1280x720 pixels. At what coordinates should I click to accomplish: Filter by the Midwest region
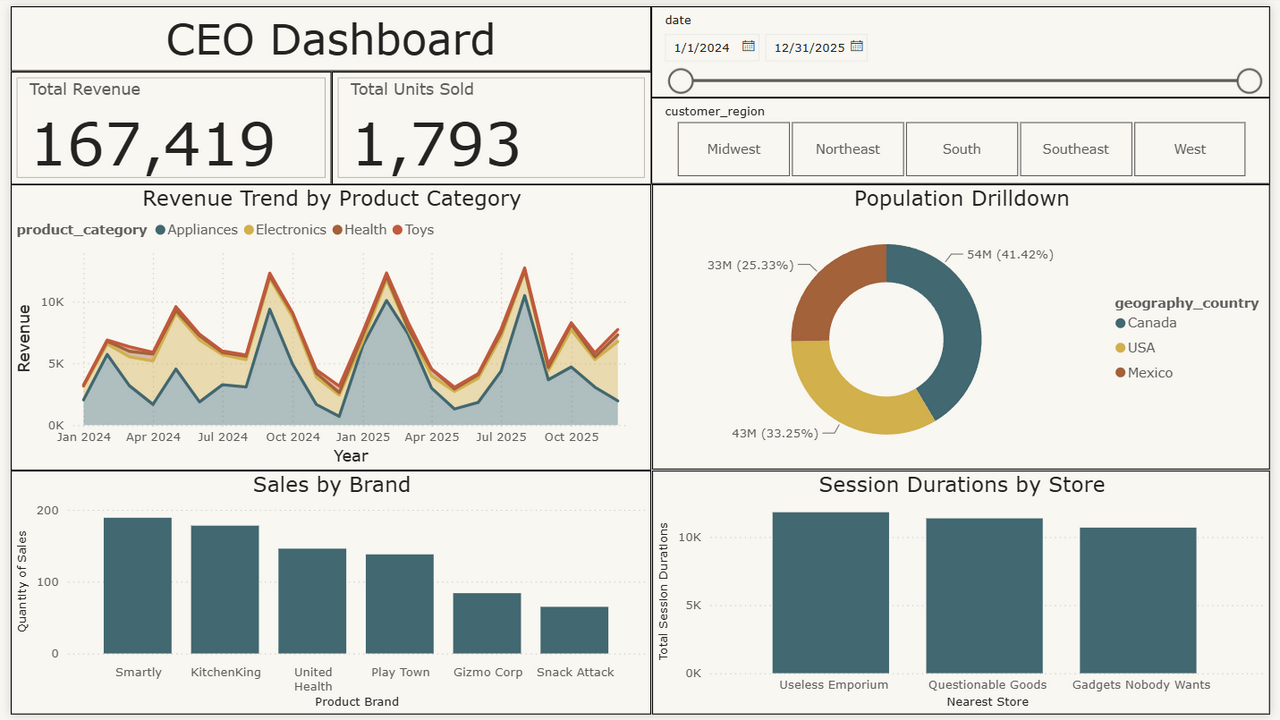click(x=734, y=149)
